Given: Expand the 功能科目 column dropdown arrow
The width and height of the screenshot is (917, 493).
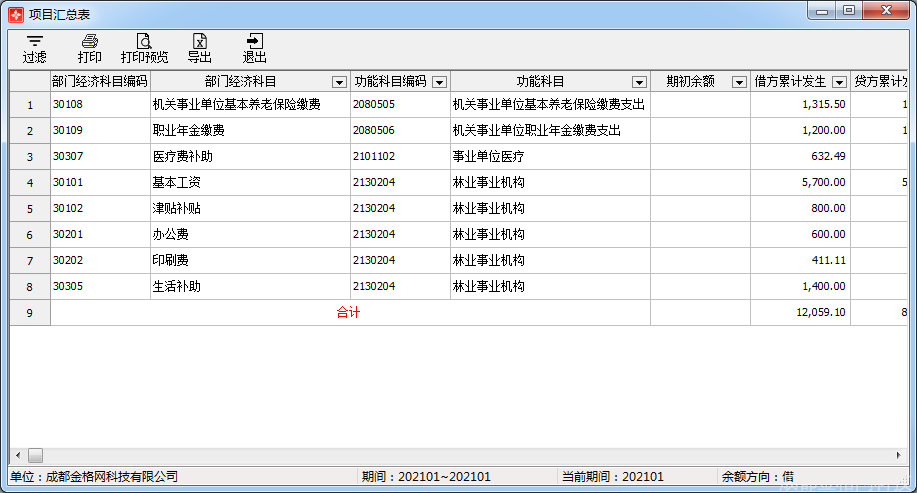Looking at the screenshot, I should coord(640,82).
